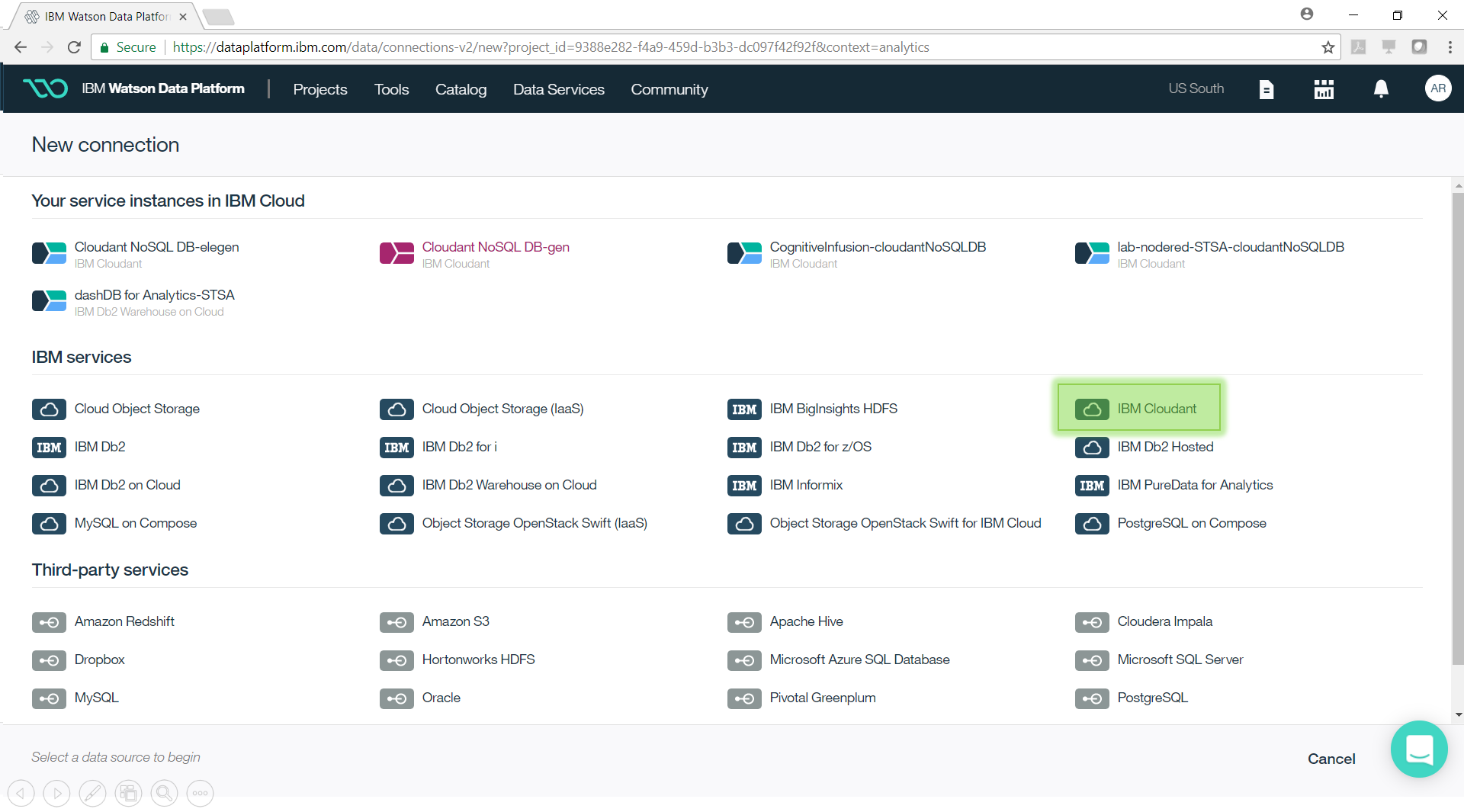Open the notifications bell
Image resolution: width=1464 pixels, height=812 pixels.
(x=1381, y=89)
